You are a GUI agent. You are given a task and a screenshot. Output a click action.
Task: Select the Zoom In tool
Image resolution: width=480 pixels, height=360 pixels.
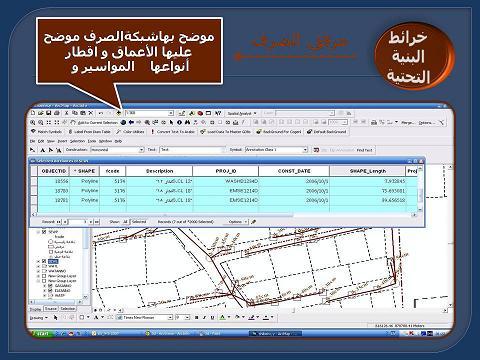pos(33,122)
